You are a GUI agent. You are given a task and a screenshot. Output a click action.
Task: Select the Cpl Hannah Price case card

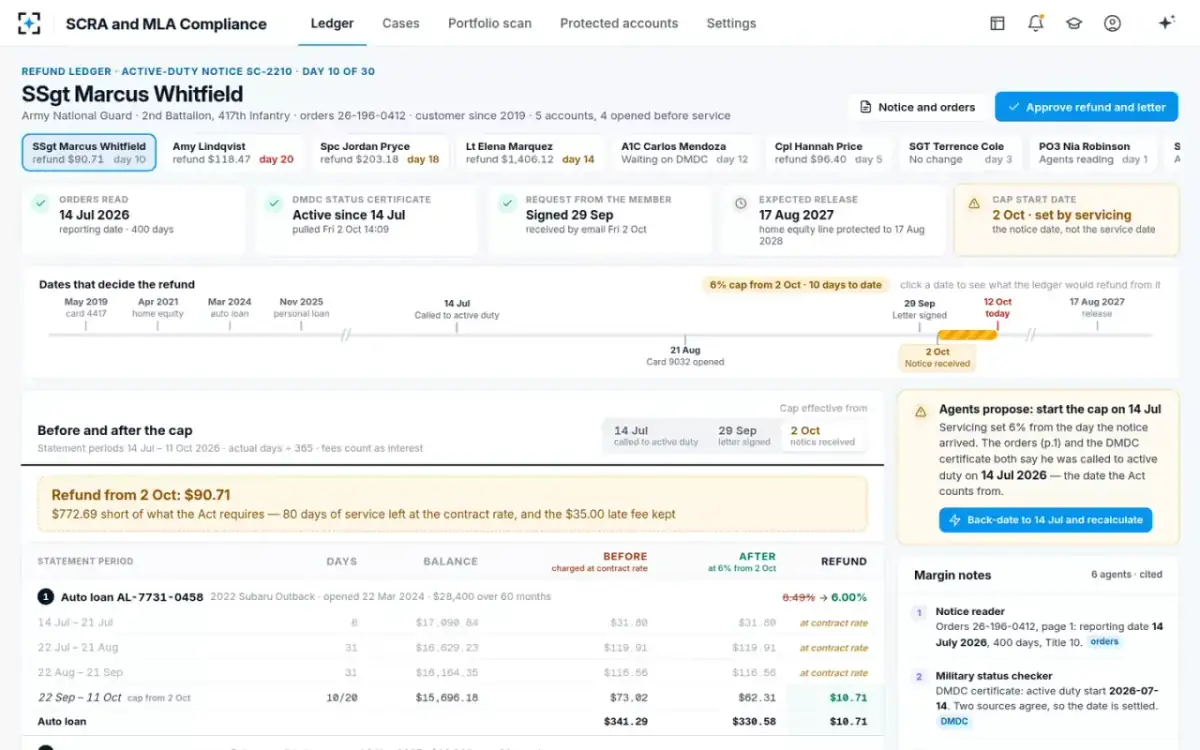point(829,153)
